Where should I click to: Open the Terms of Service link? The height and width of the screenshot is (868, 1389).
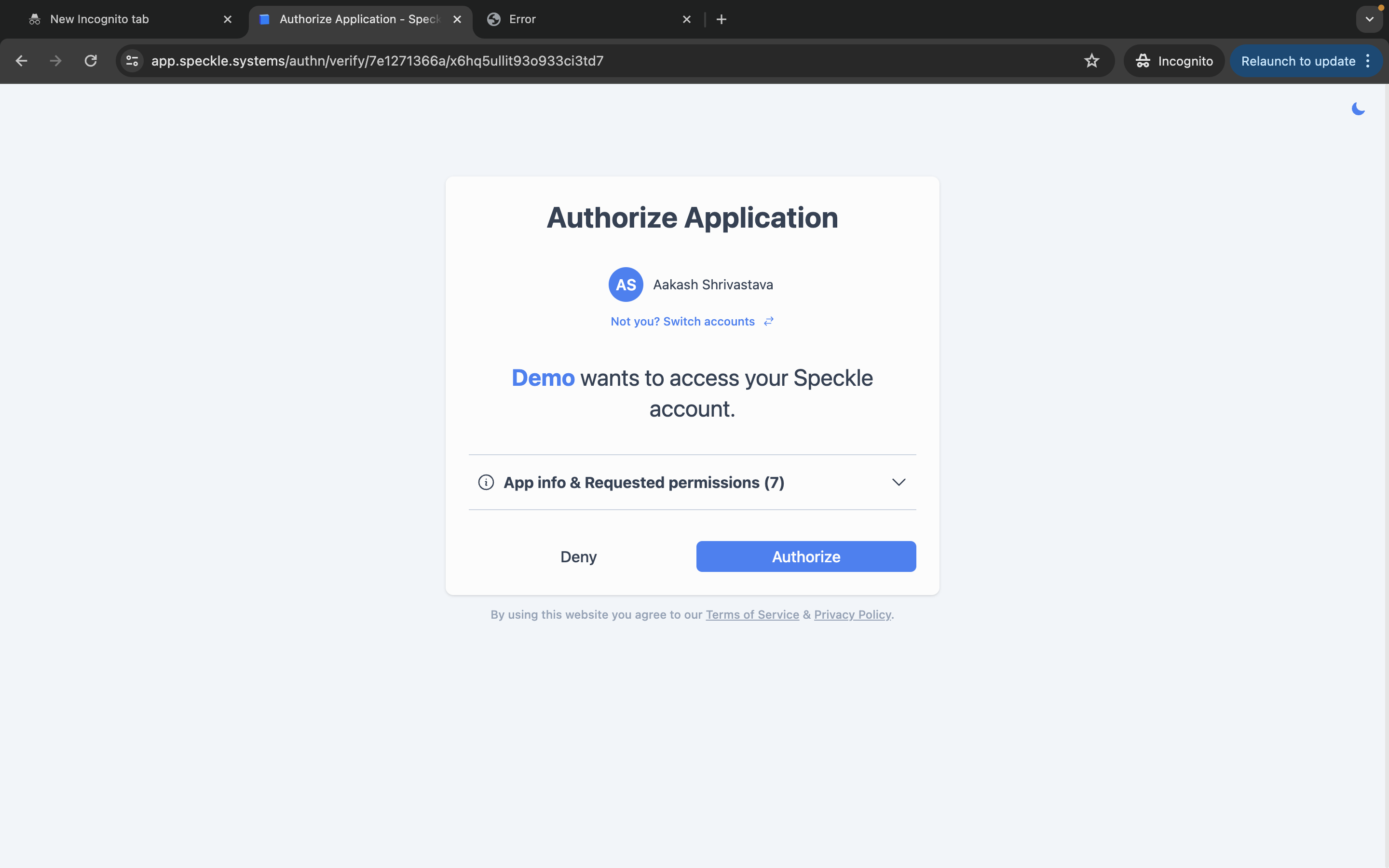tap(752, 614)
